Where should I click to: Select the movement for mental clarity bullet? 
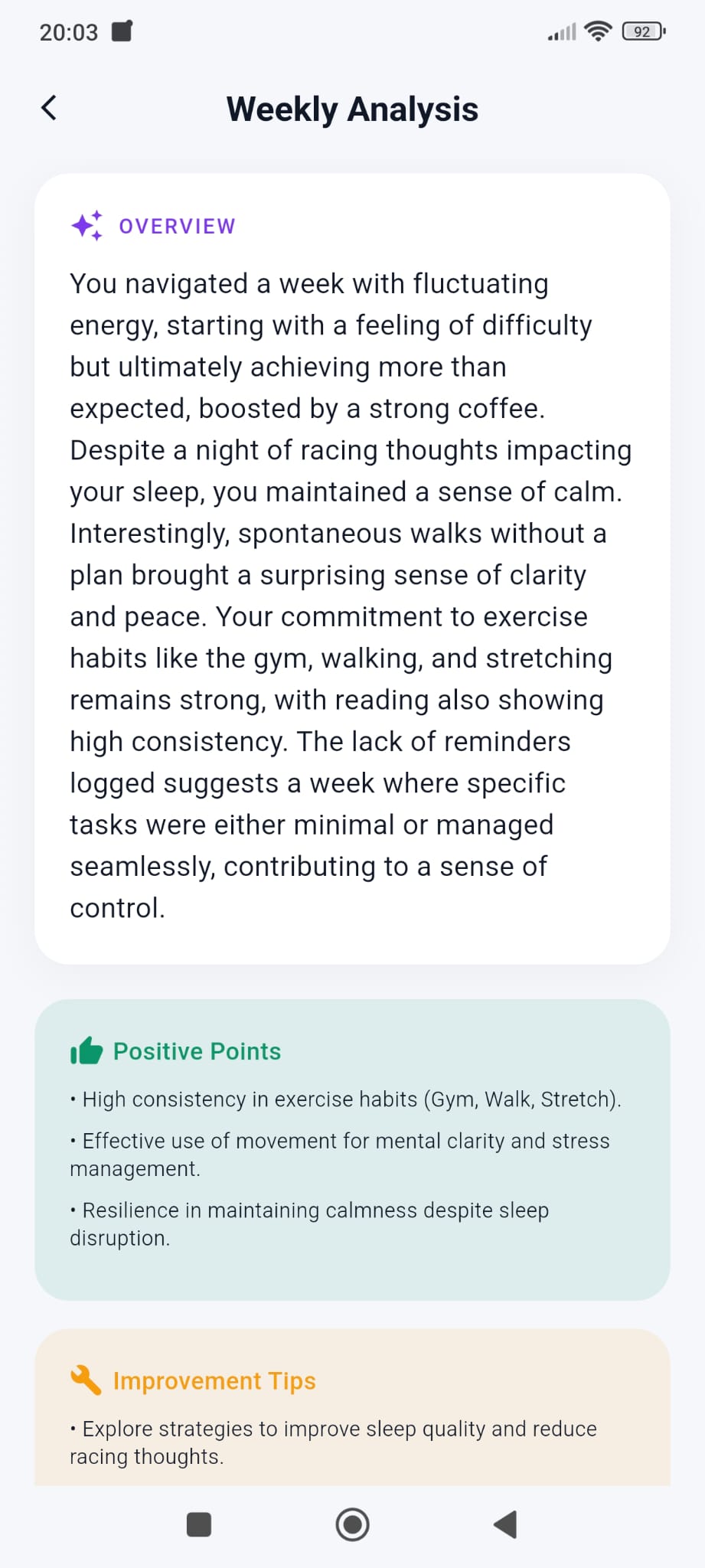pos(340,1155)
